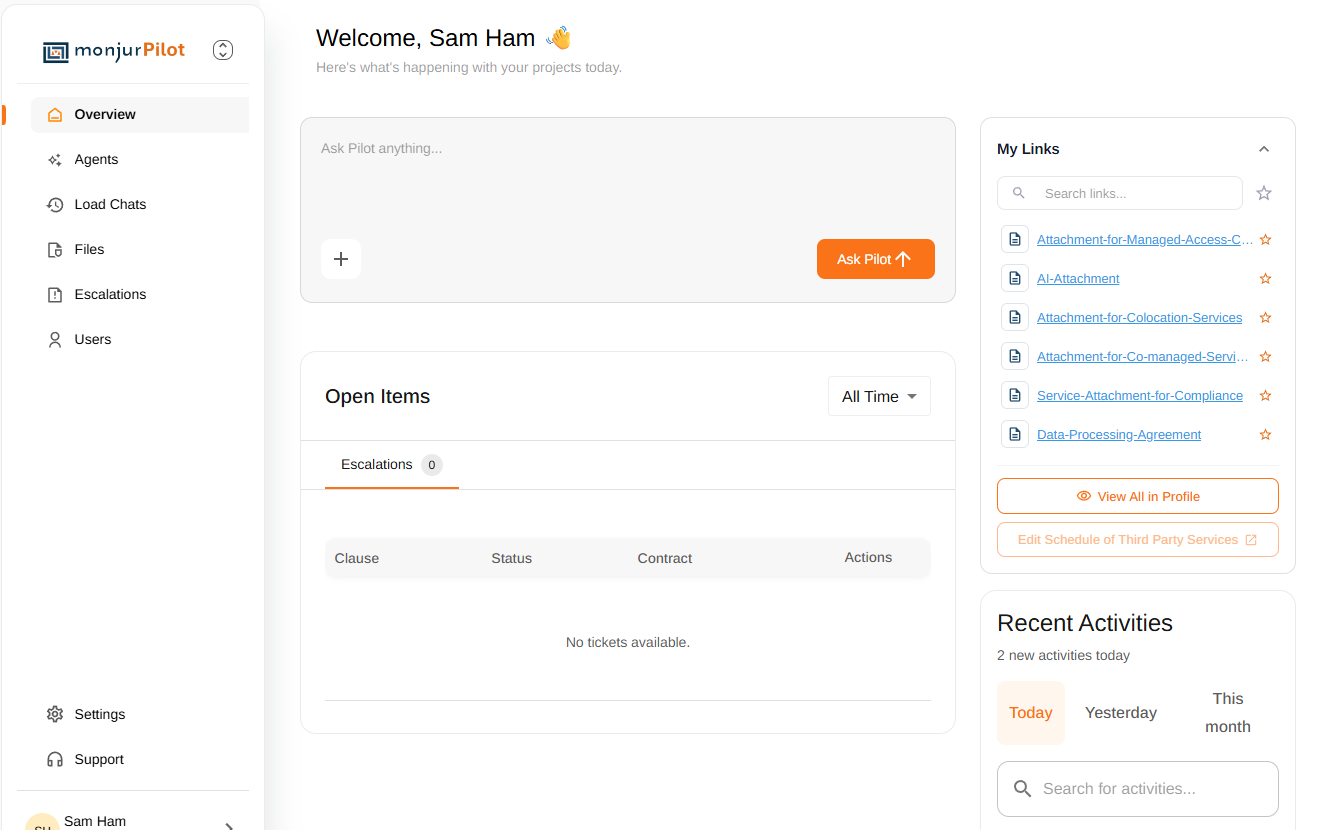Open Attachment-for-Colocation-Services link
Viewport: 1335px width, 830px height.
1140,318
